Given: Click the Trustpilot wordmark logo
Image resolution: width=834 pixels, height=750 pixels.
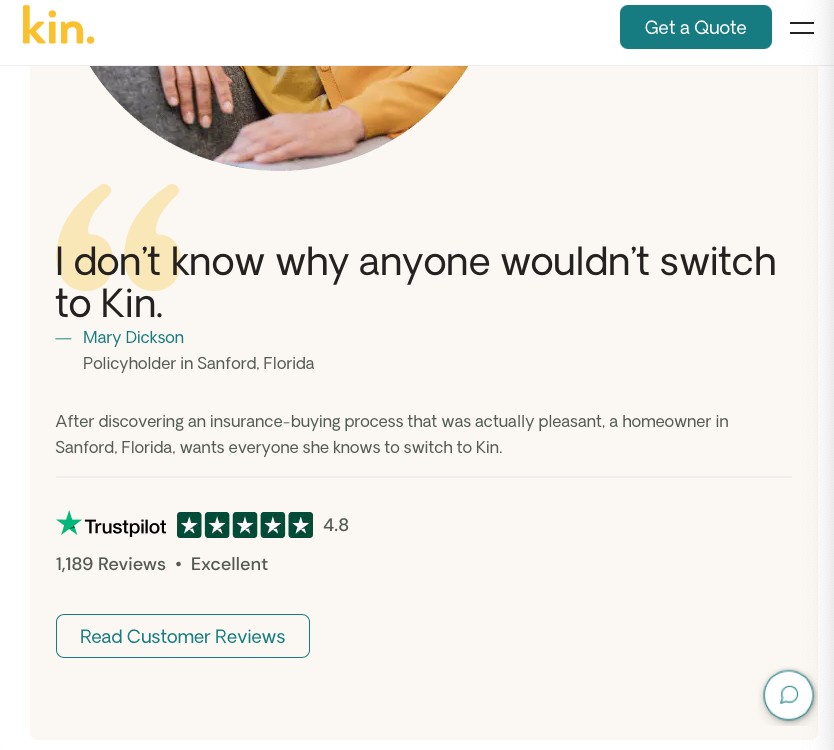Looking at the screenshot, I should (124, 525).
